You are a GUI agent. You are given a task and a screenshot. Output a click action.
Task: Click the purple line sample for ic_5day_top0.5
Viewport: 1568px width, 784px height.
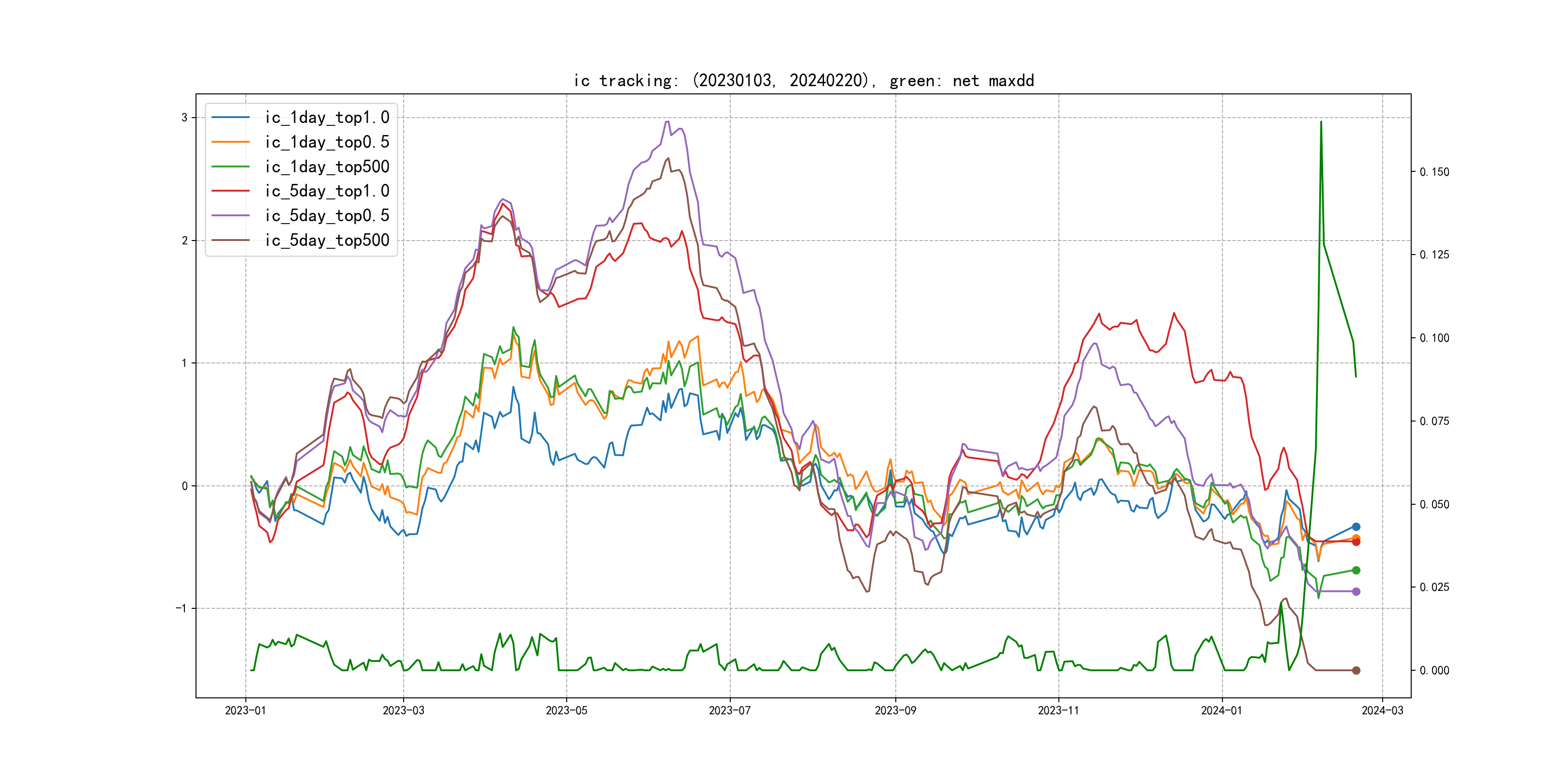230,215
